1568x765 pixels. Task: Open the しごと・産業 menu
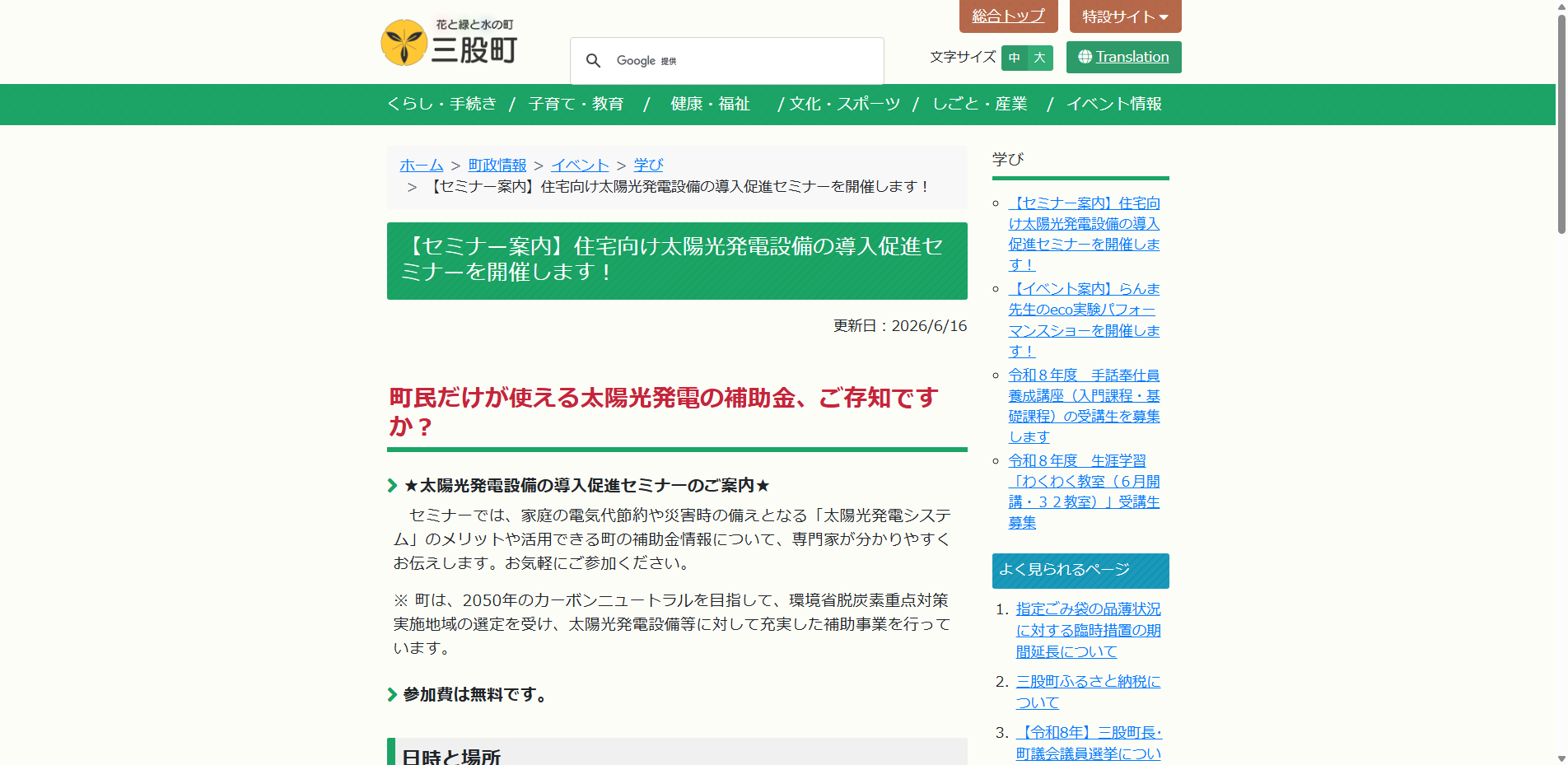pos(979,104)
